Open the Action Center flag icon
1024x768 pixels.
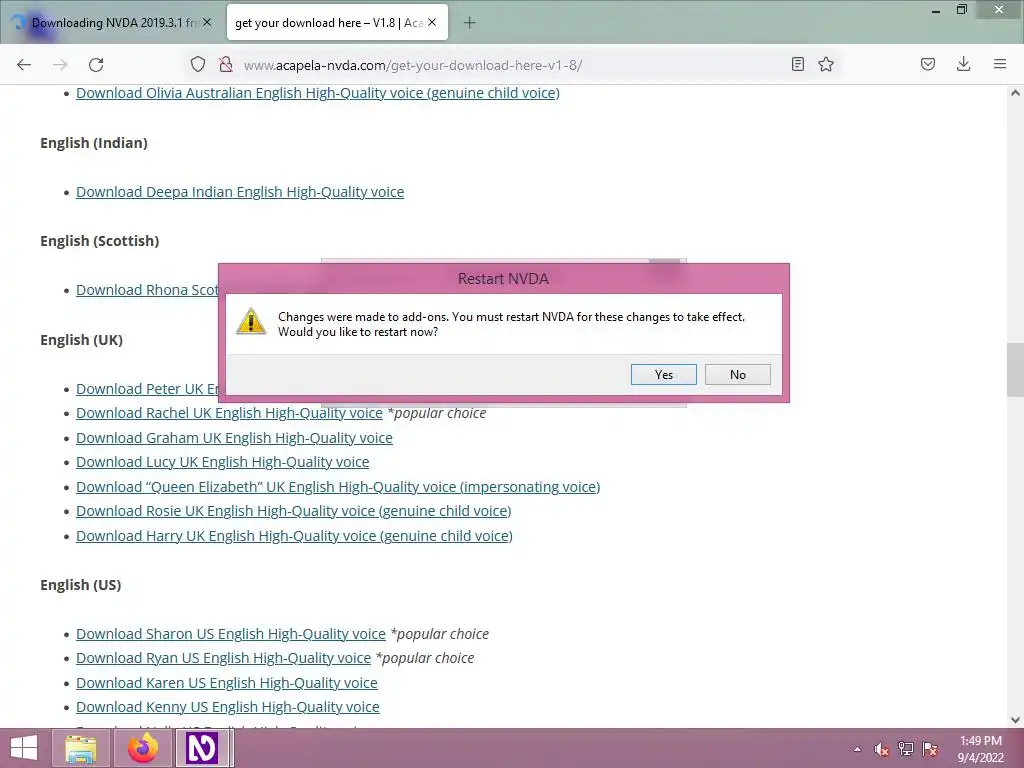click(931, 749)
